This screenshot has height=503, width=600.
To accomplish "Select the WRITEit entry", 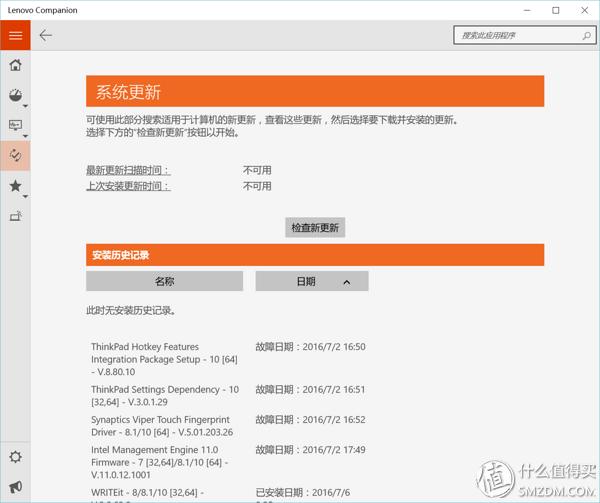I will [148, 492].
